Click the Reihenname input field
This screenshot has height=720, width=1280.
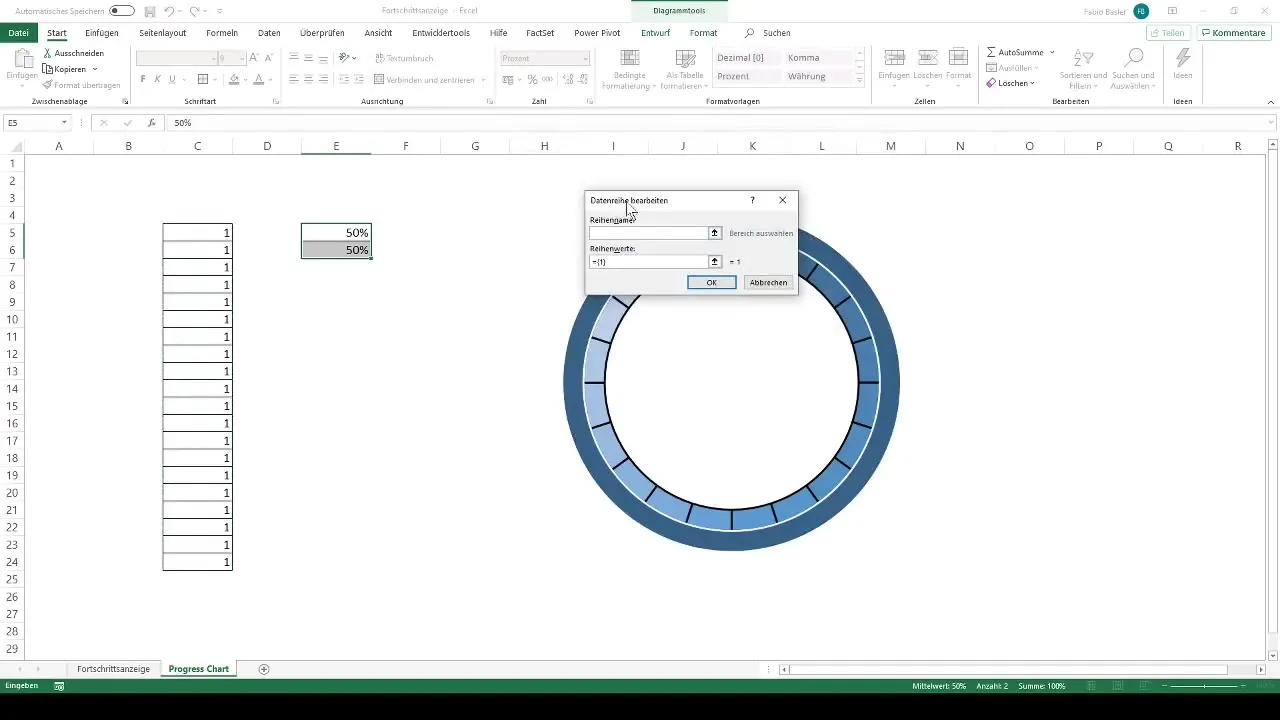point(648,233)
